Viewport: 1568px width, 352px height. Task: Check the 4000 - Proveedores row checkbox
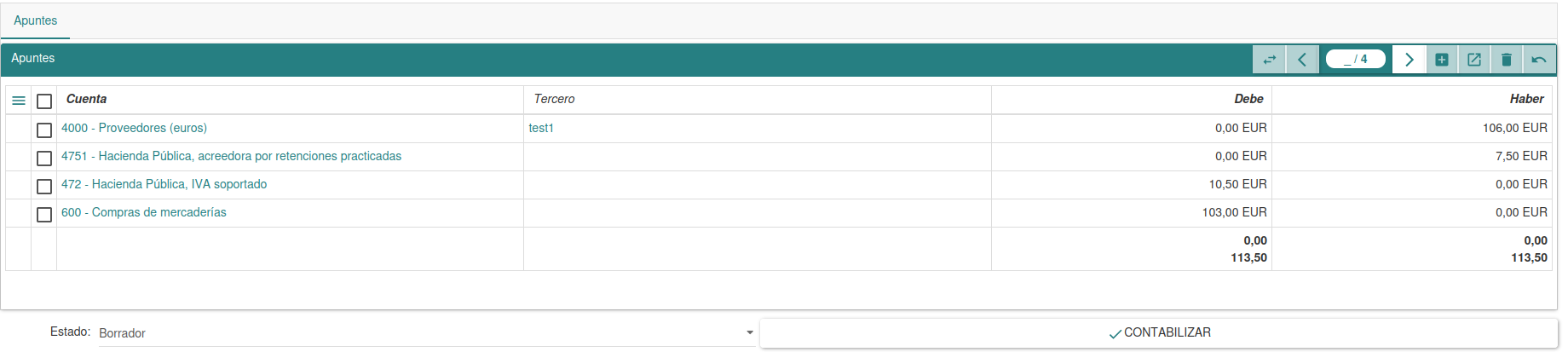[x=44, y=130]
